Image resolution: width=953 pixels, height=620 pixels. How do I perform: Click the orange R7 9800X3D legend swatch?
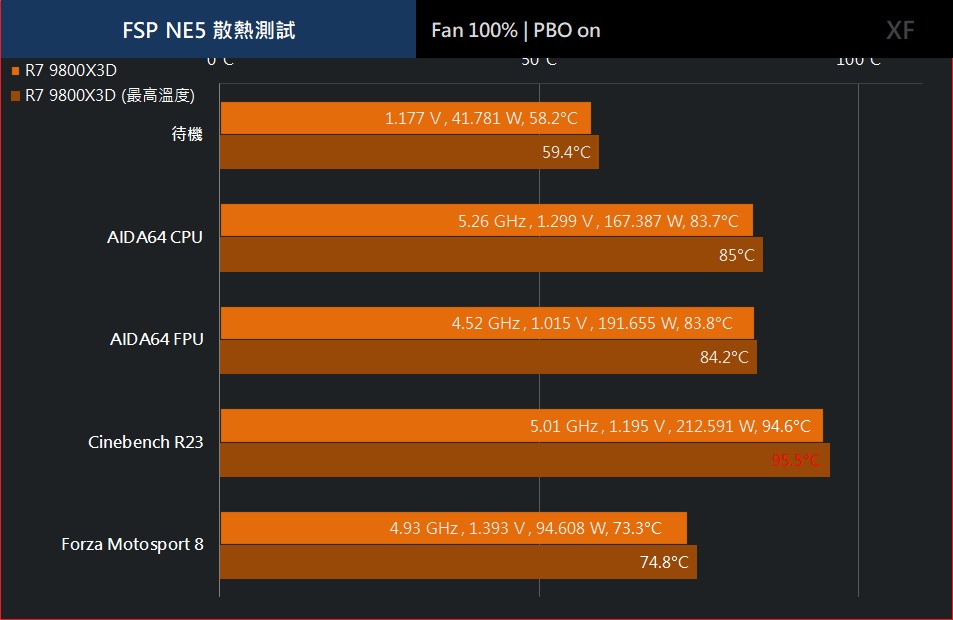point(16,71)
